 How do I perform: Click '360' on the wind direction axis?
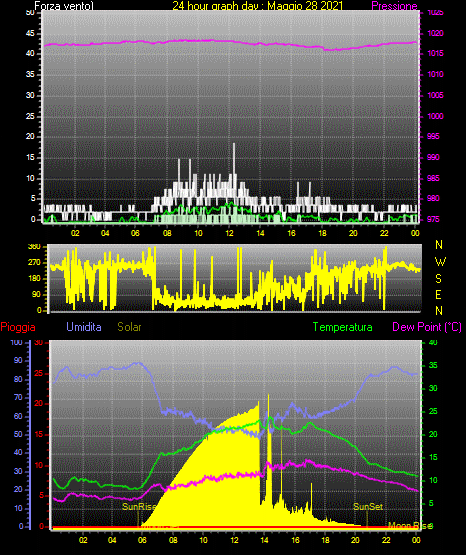(34, 246)
